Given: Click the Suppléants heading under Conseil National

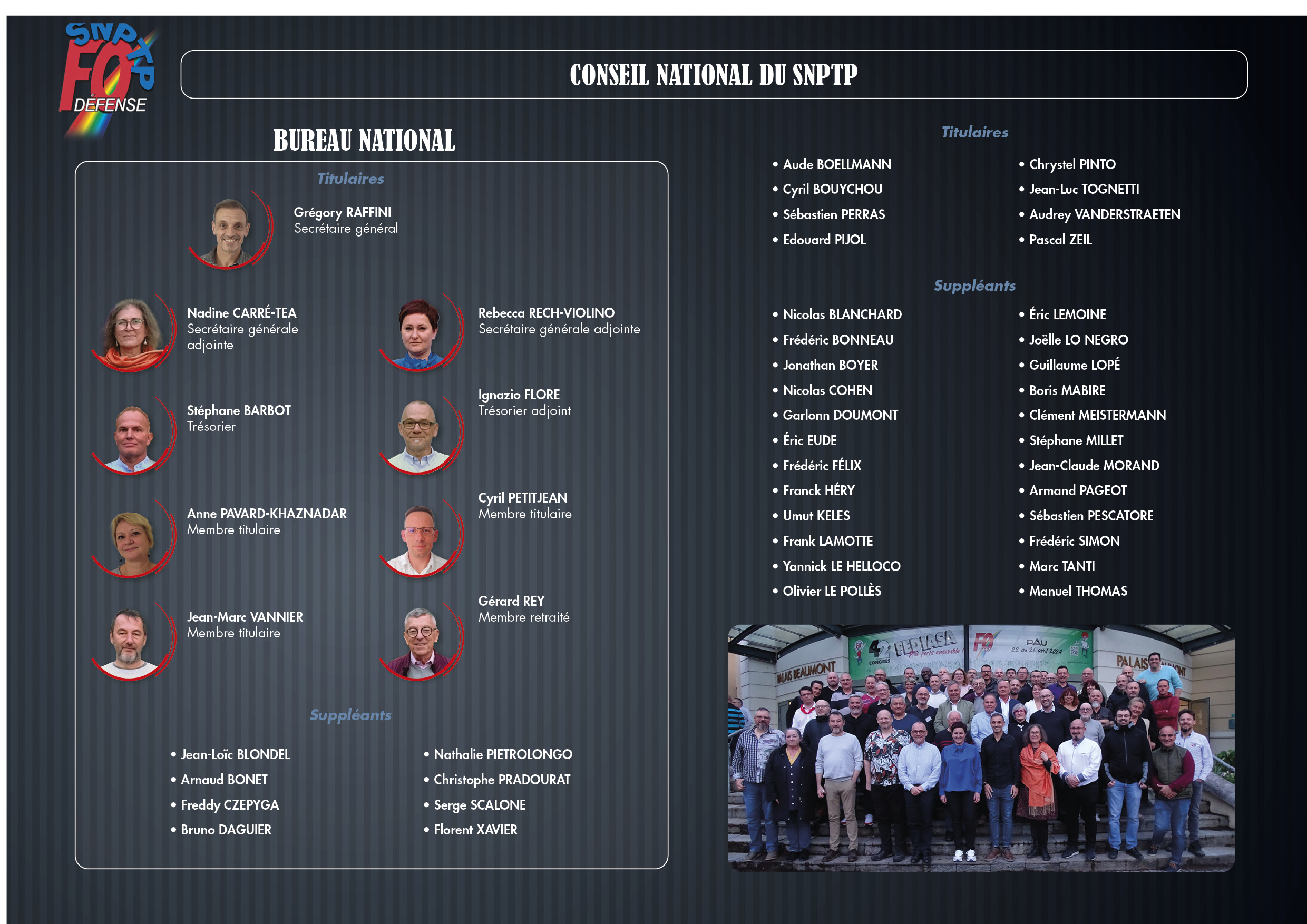Looking at the screenshot, I should pyautogui.click(x=974, y=286).
